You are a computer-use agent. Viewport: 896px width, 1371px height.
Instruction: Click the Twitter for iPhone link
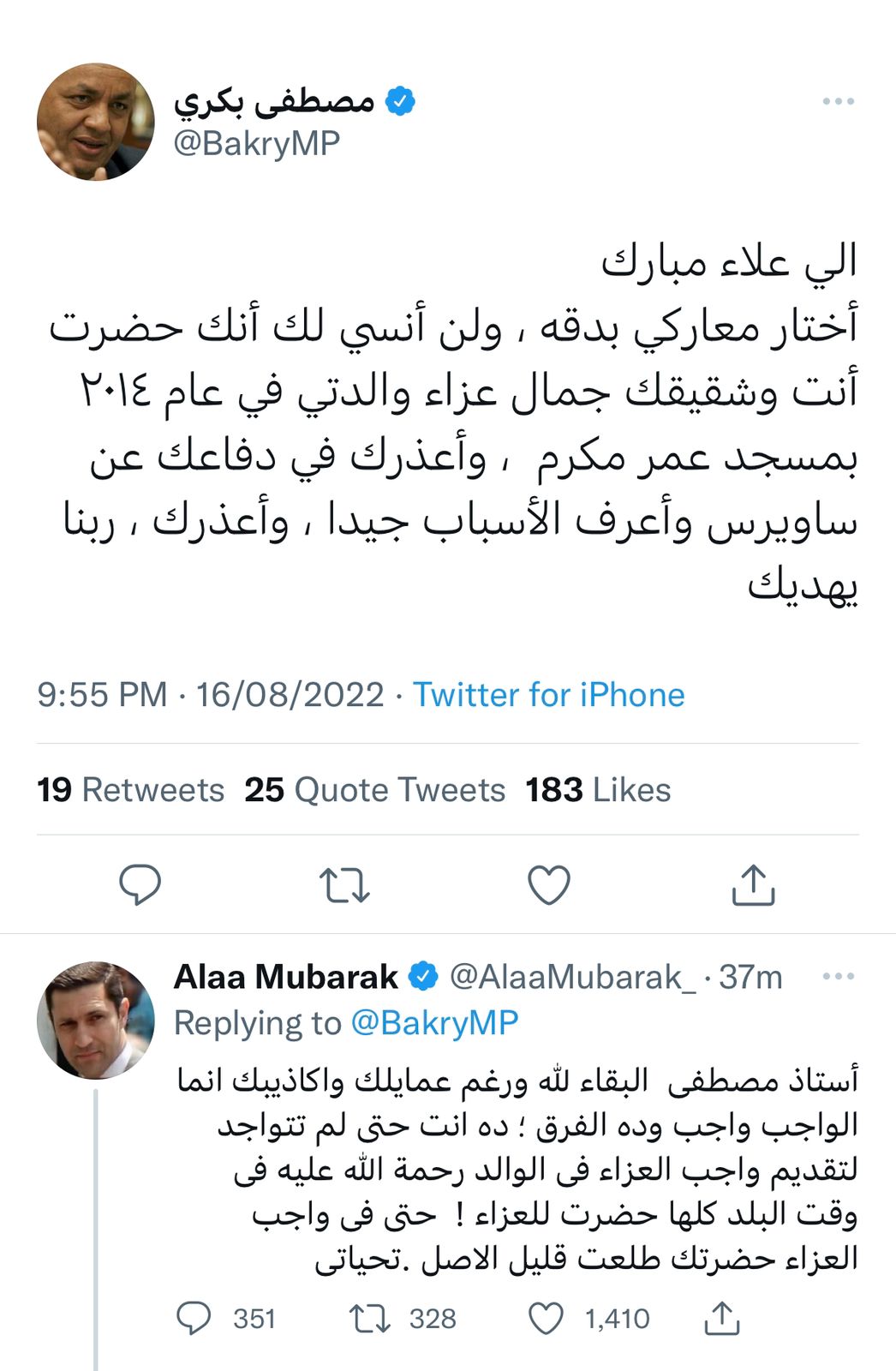point(548,695)
